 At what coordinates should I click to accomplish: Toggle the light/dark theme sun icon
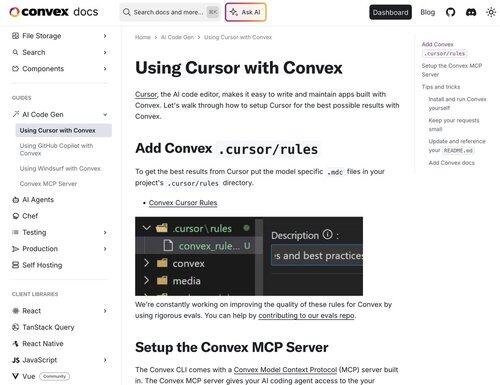[491, 12]
